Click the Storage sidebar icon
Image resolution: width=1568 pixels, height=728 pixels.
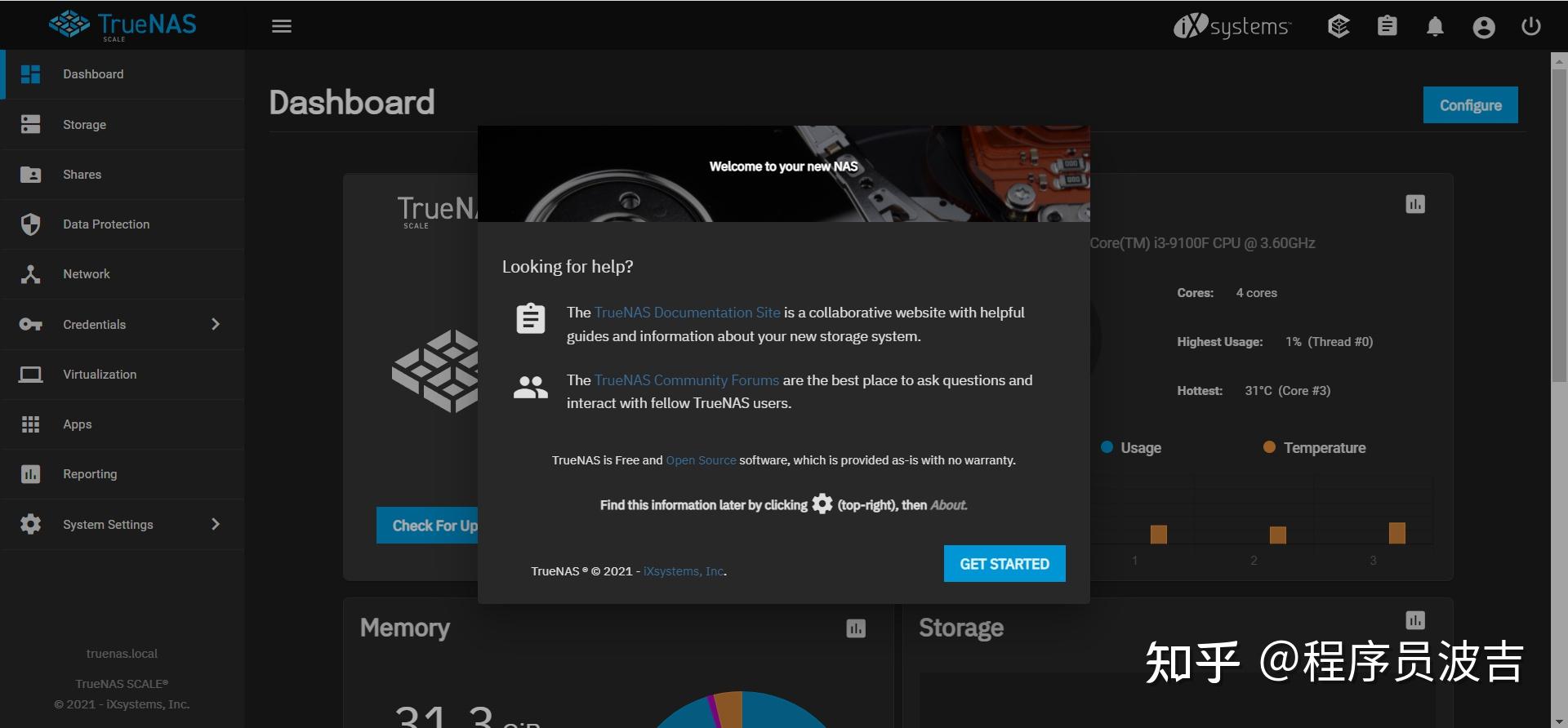[30, 124]
